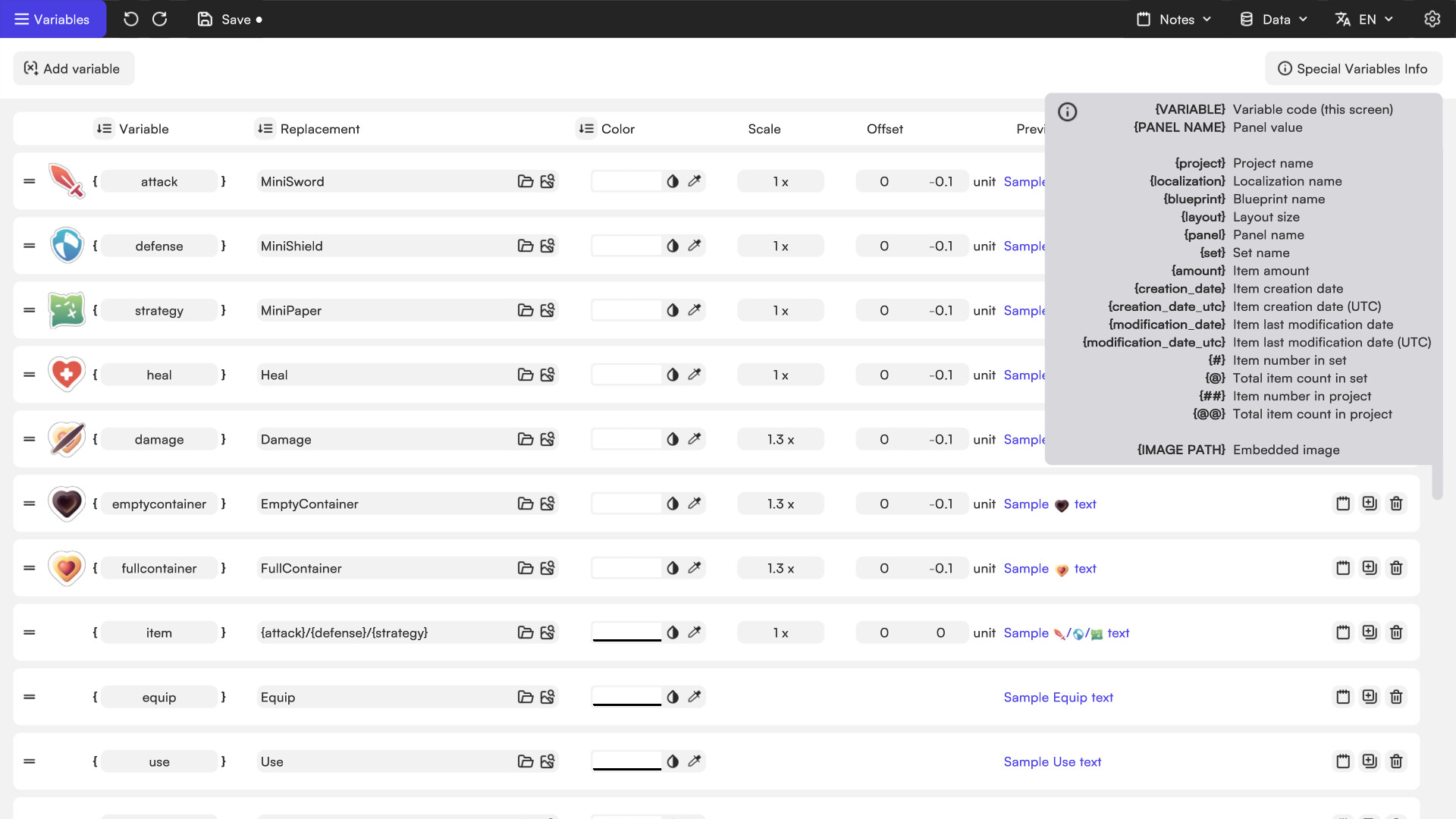Sort by the Replacement column header
The height and width of the screenshot is (819, 1456).
coord(265,129)
